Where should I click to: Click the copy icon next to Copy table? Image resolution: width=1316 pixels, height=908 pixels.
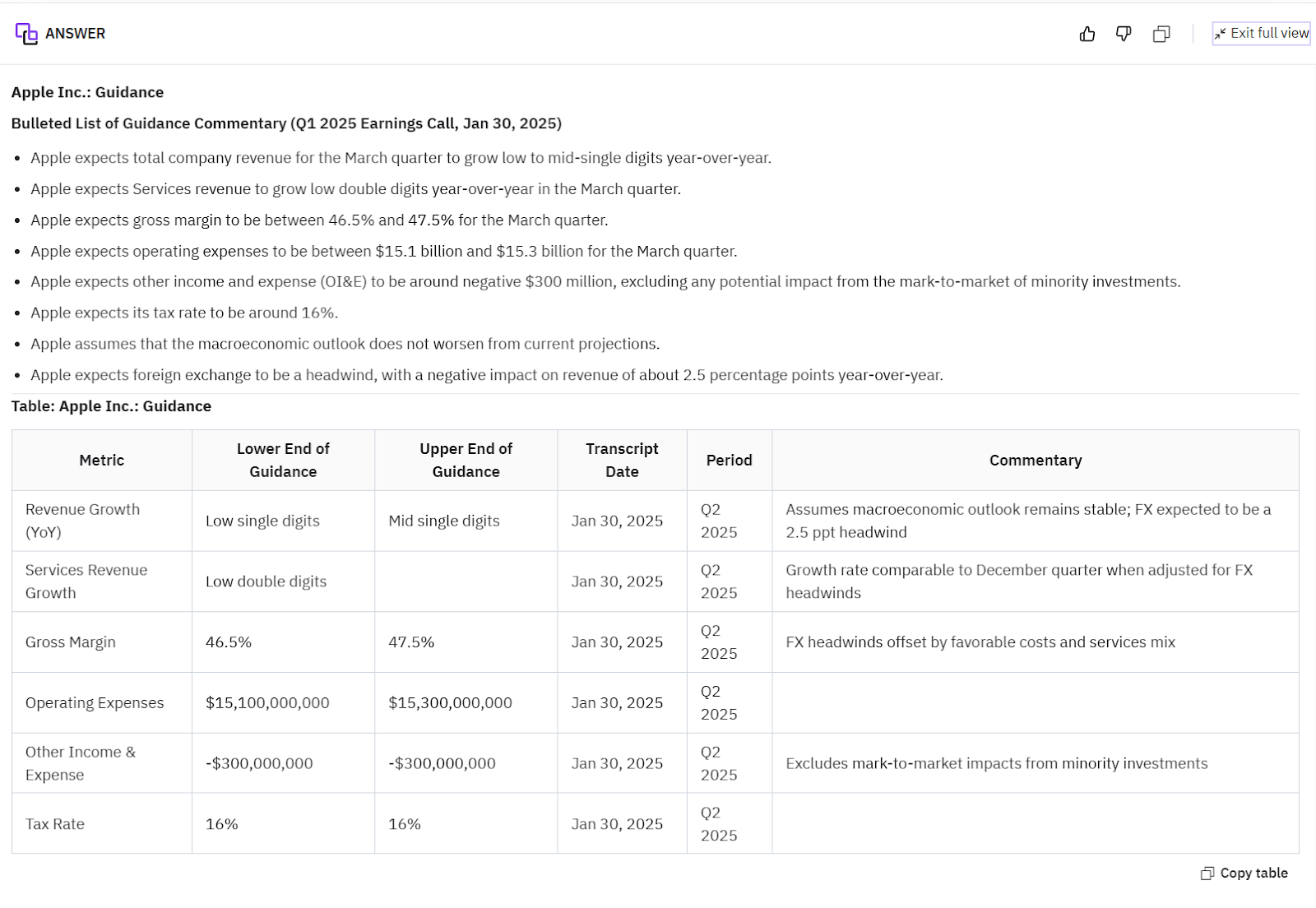[x=1207, y=873]
